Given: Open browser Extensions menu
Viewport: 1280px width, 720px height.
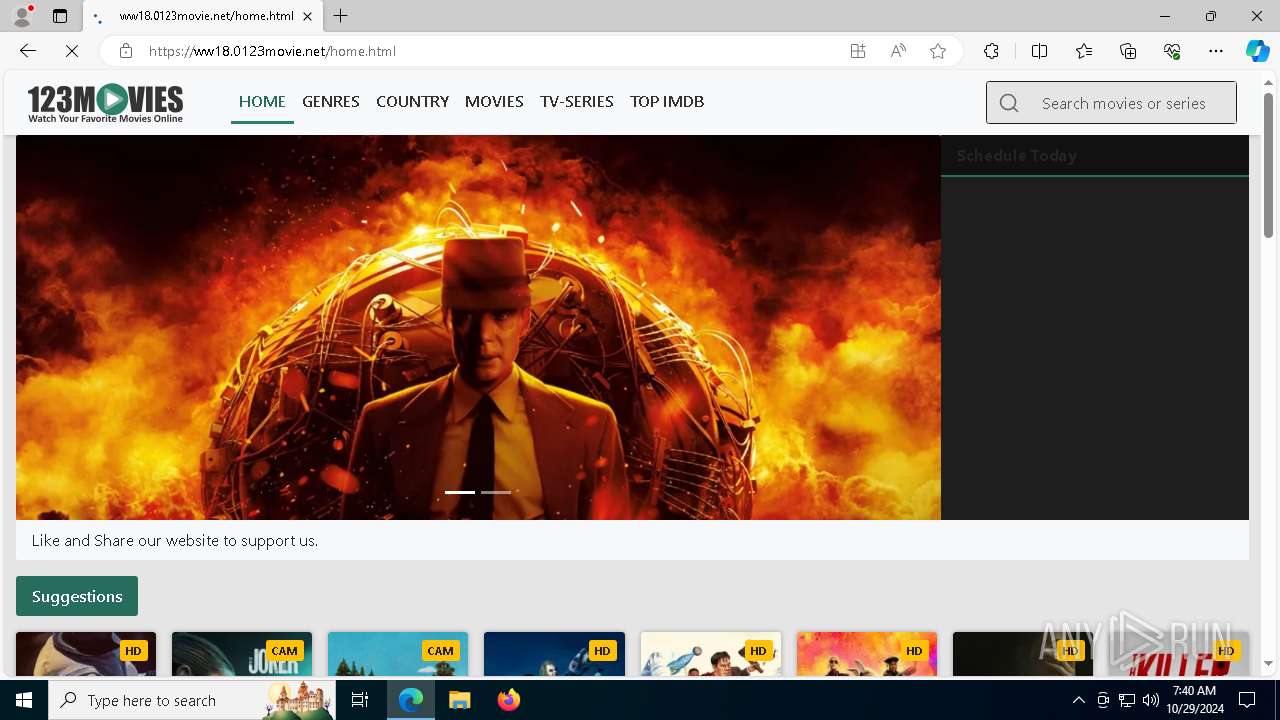Looking at the screenshot, I should coord(991,51).
